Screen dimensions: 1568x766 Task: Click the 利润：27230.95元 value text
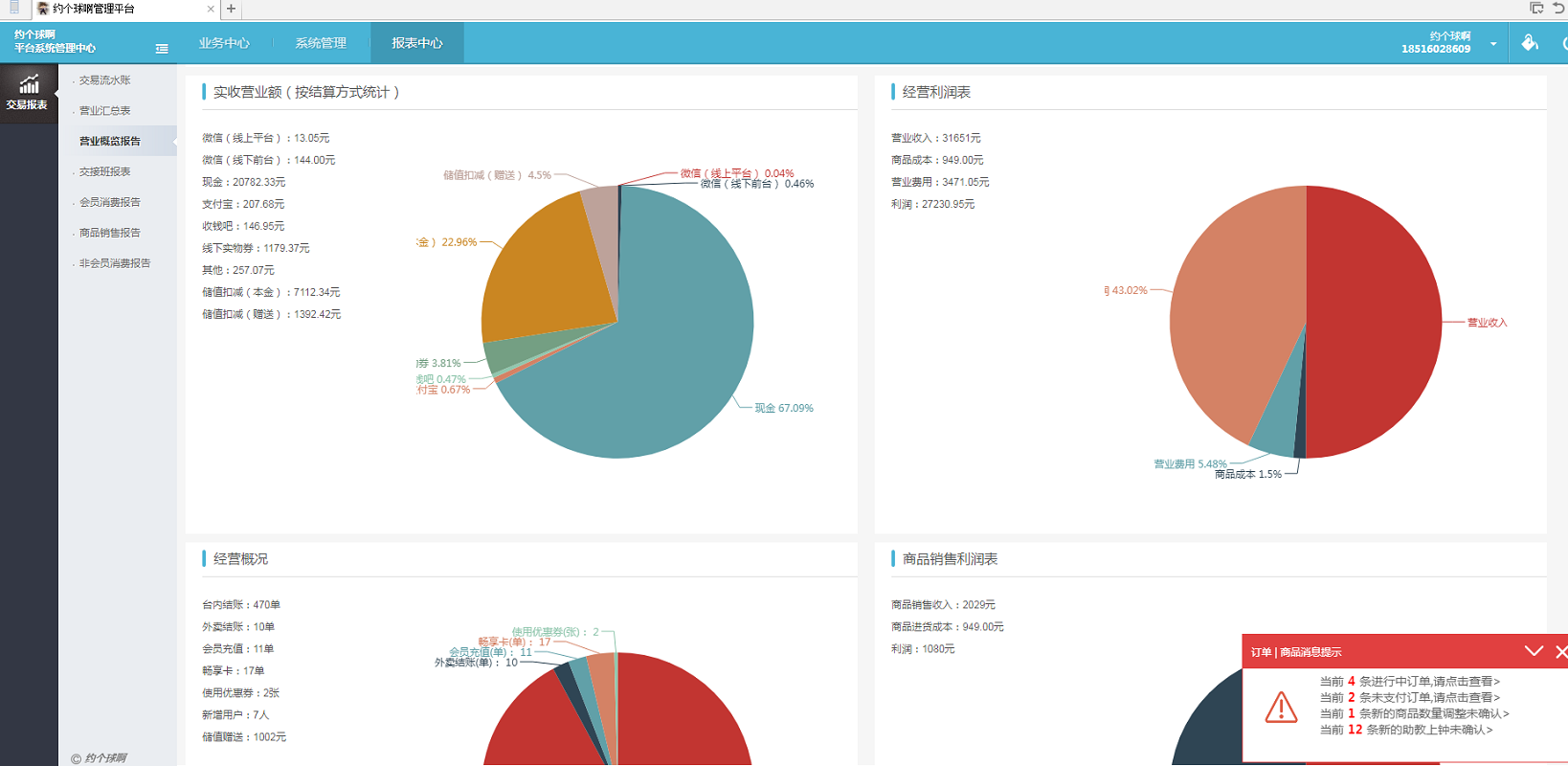(x=933, y=204)
